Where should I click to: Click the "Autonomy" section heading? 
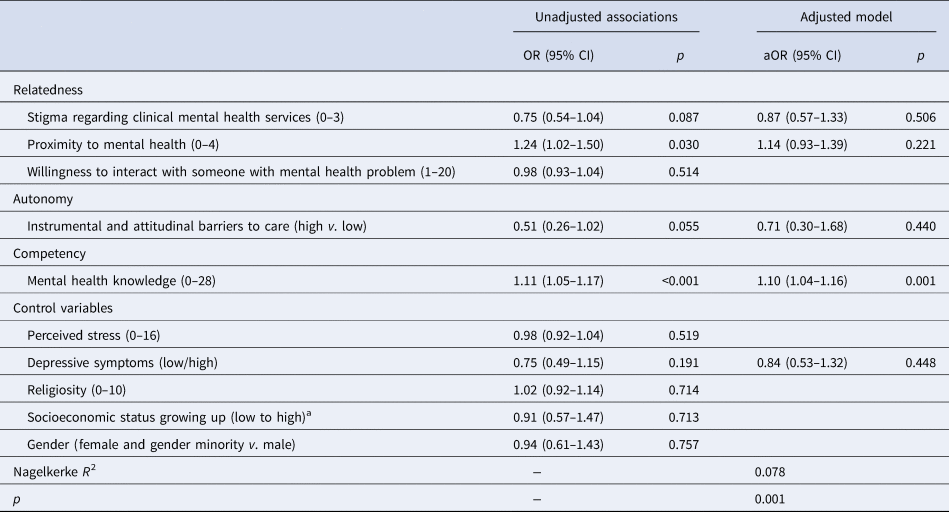42,199
